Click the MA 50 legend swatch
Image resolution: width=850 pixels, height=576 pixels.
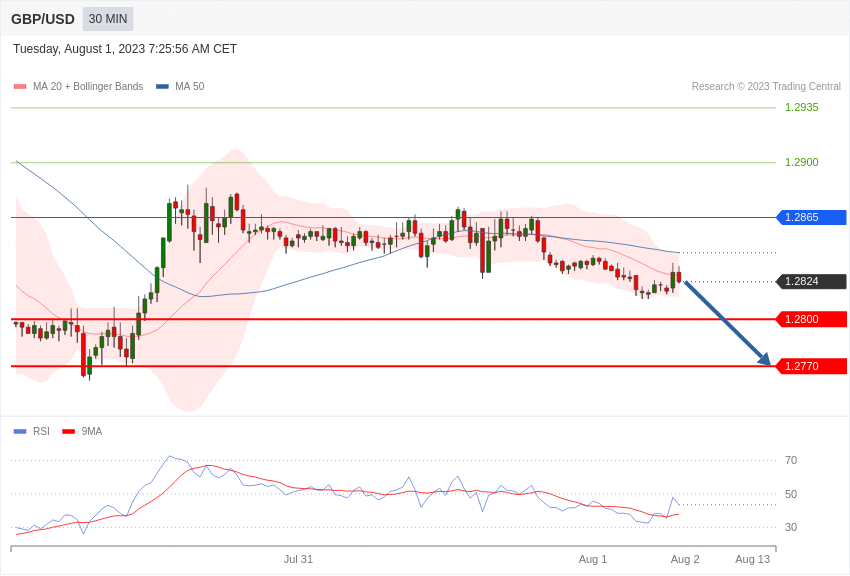tap(162, 87)
